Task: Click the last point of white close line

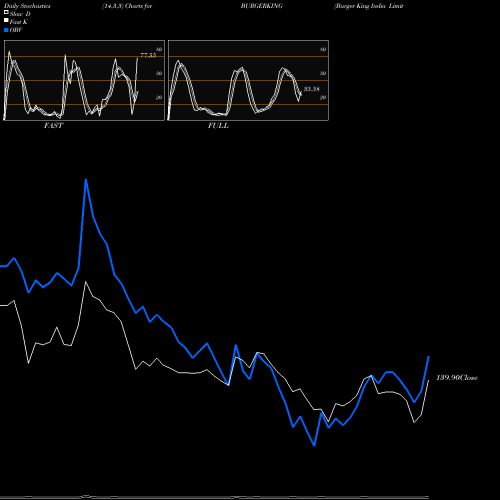Action: click(428, 380)
